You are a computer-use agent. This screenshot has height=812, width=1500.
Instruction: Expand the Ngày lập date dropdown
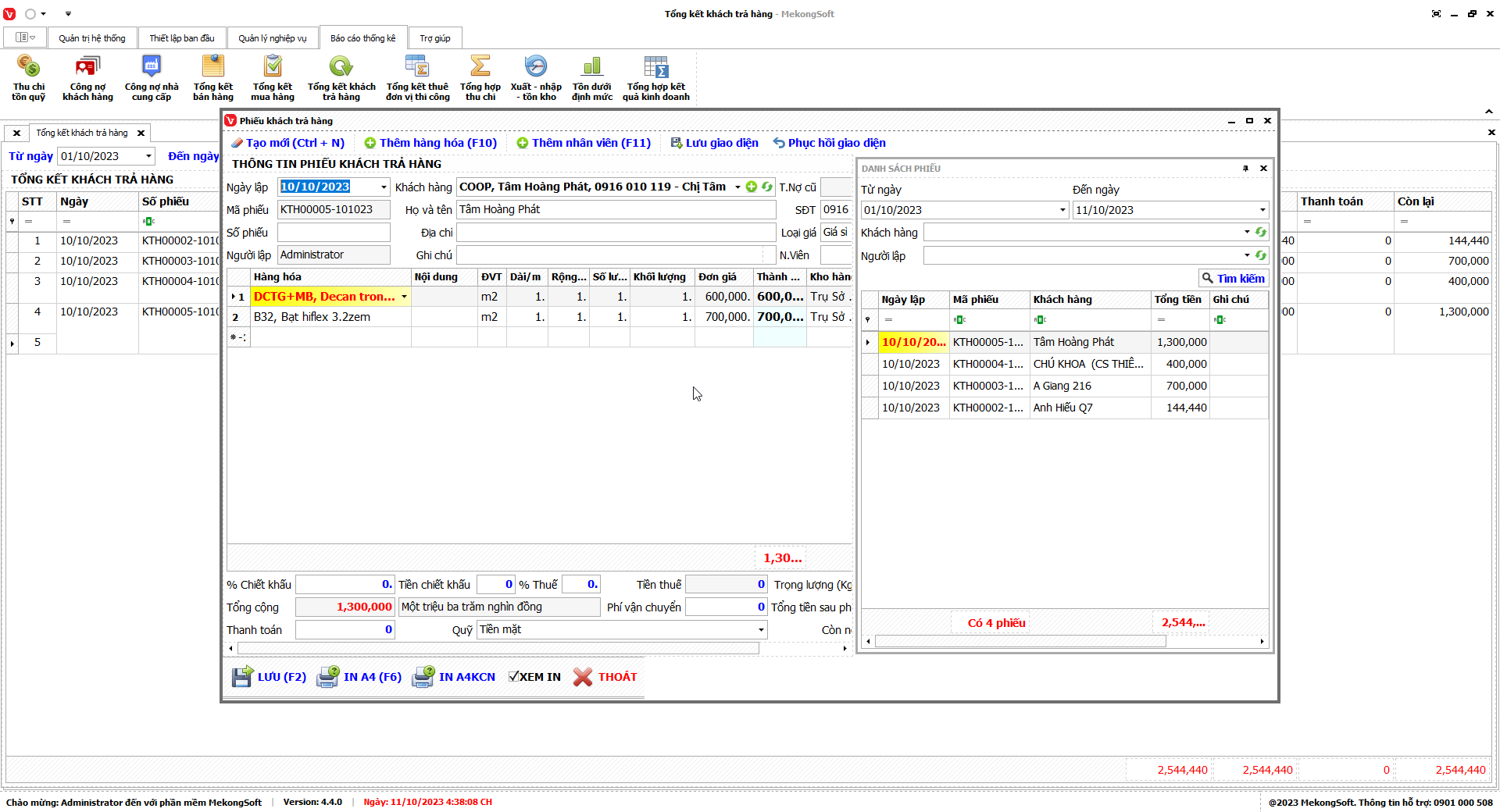[384, 187]
